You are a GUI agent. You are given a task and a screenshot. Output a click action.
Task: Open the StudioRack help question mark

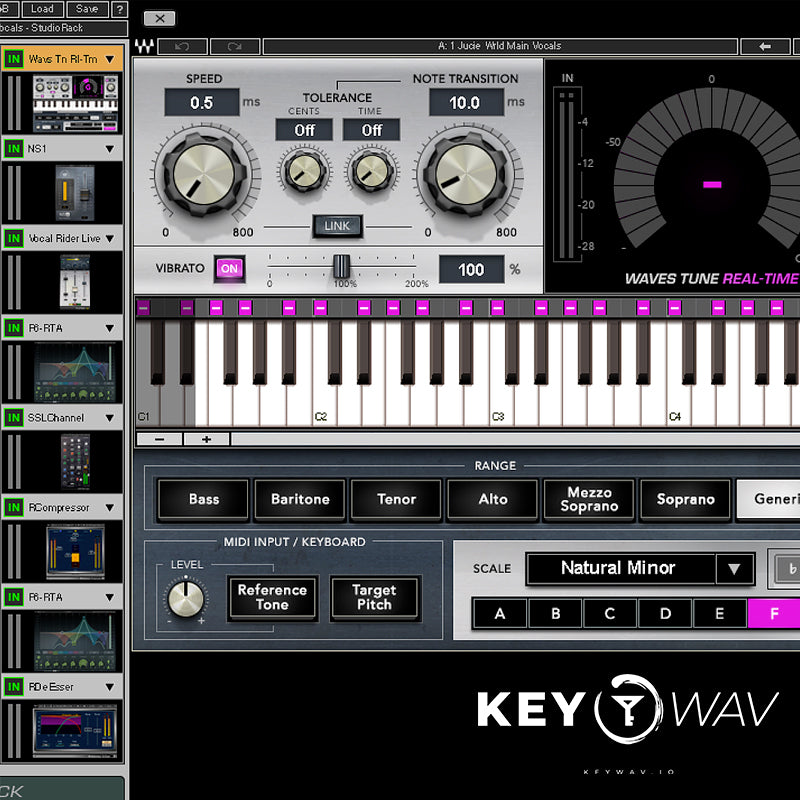click(119, 9)
